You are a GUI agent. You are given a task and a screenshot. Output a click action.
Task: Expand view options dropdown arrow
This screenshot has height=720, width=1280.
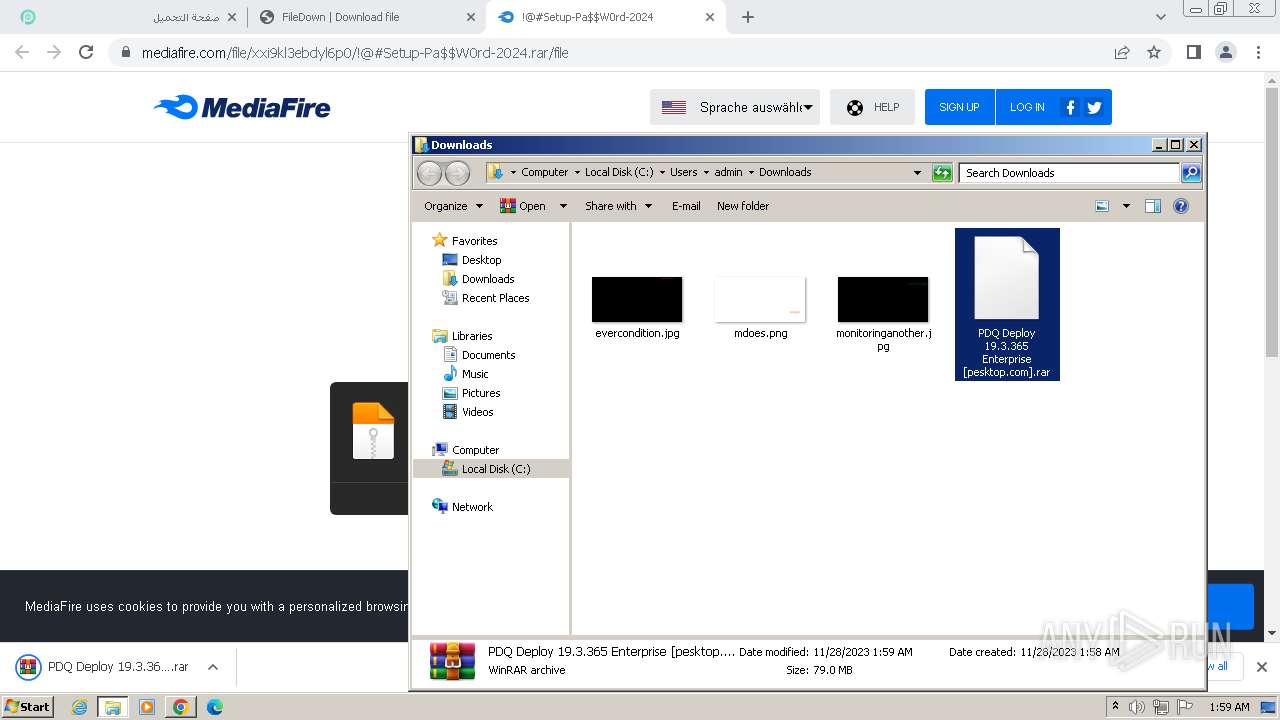(x=1126, y=206)
